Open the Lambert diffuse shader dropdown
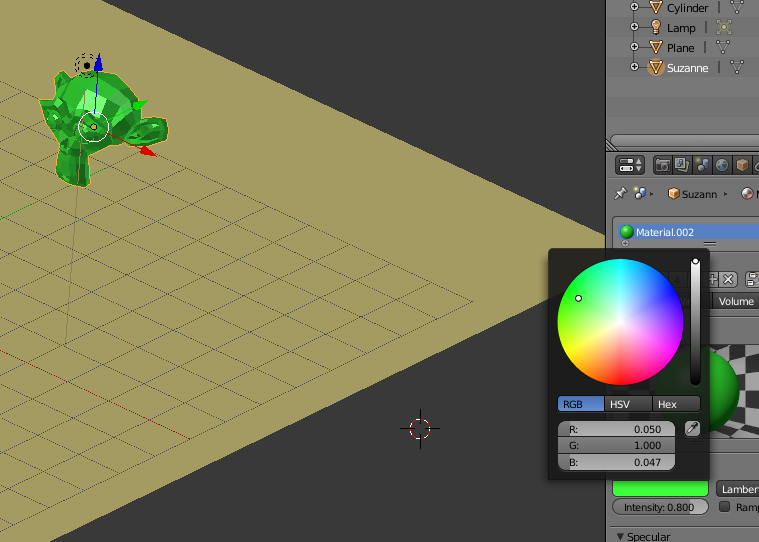 coord(737,489)
